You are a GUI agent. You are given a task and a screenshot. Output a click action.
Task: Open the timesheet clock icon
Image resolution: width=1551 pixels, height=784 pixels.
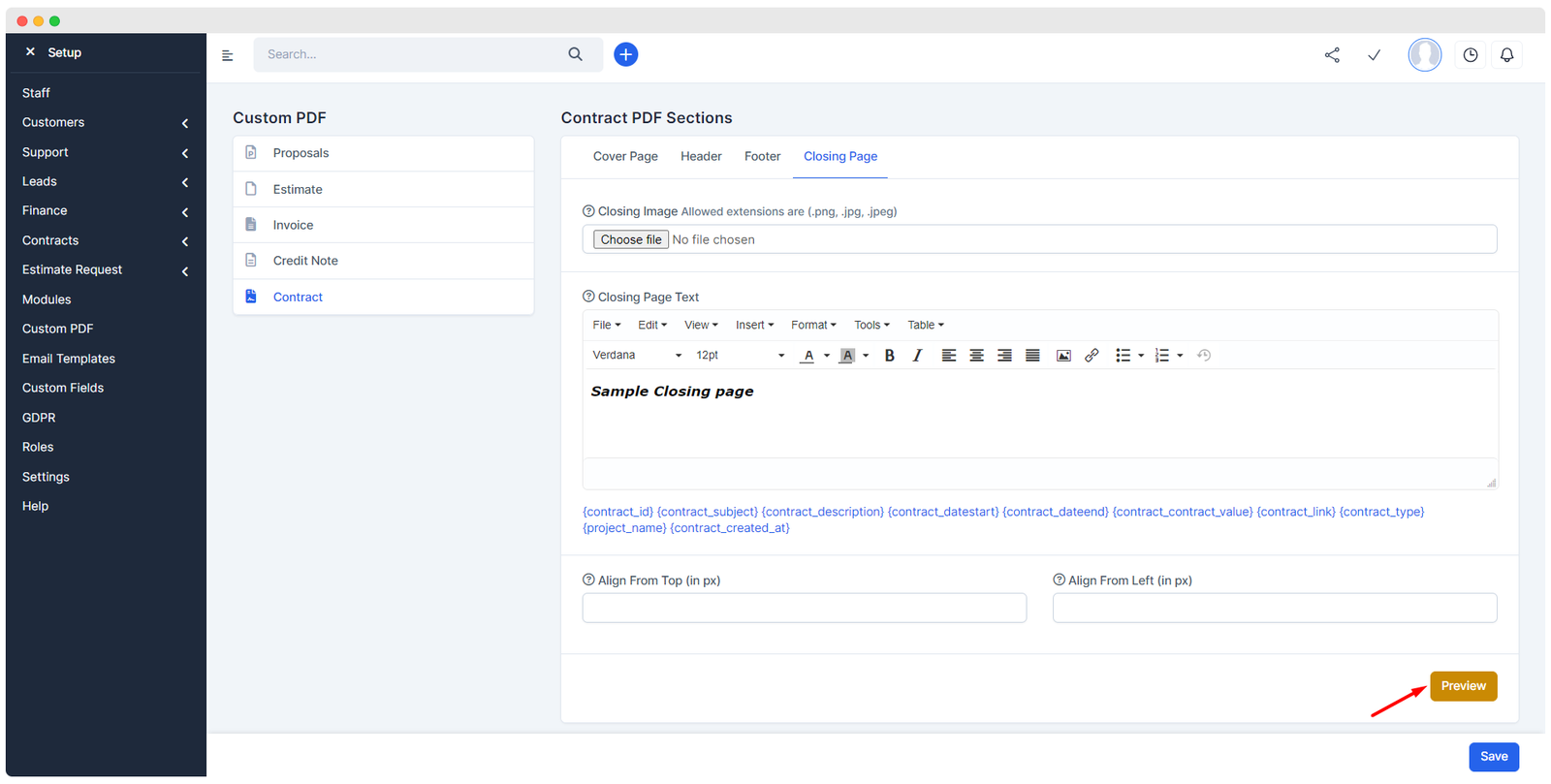(1471, 55)
